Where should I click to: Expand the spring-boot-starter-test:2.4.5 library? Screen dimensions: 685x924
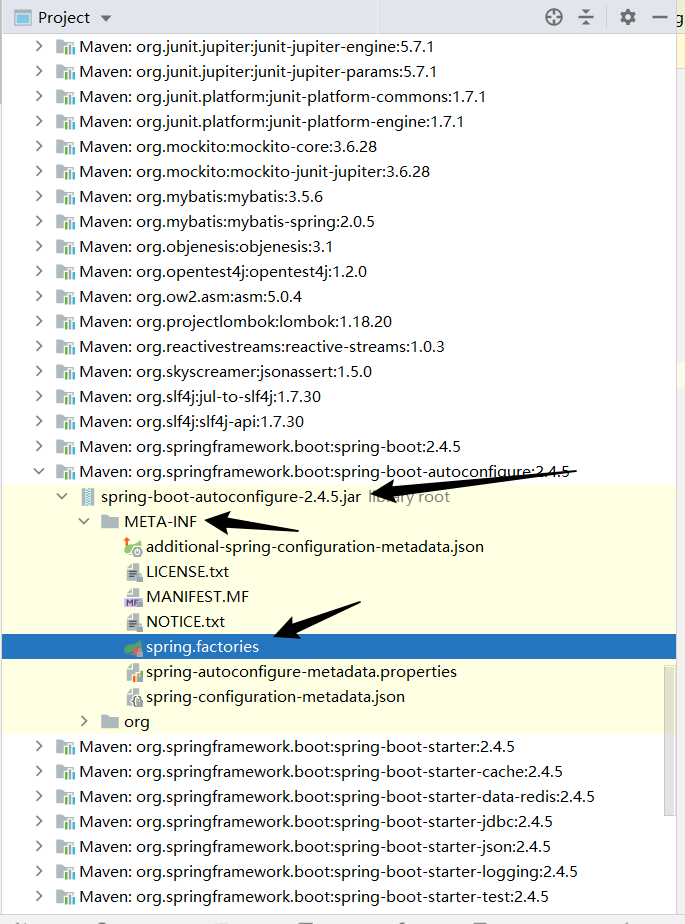click(39, 896)
